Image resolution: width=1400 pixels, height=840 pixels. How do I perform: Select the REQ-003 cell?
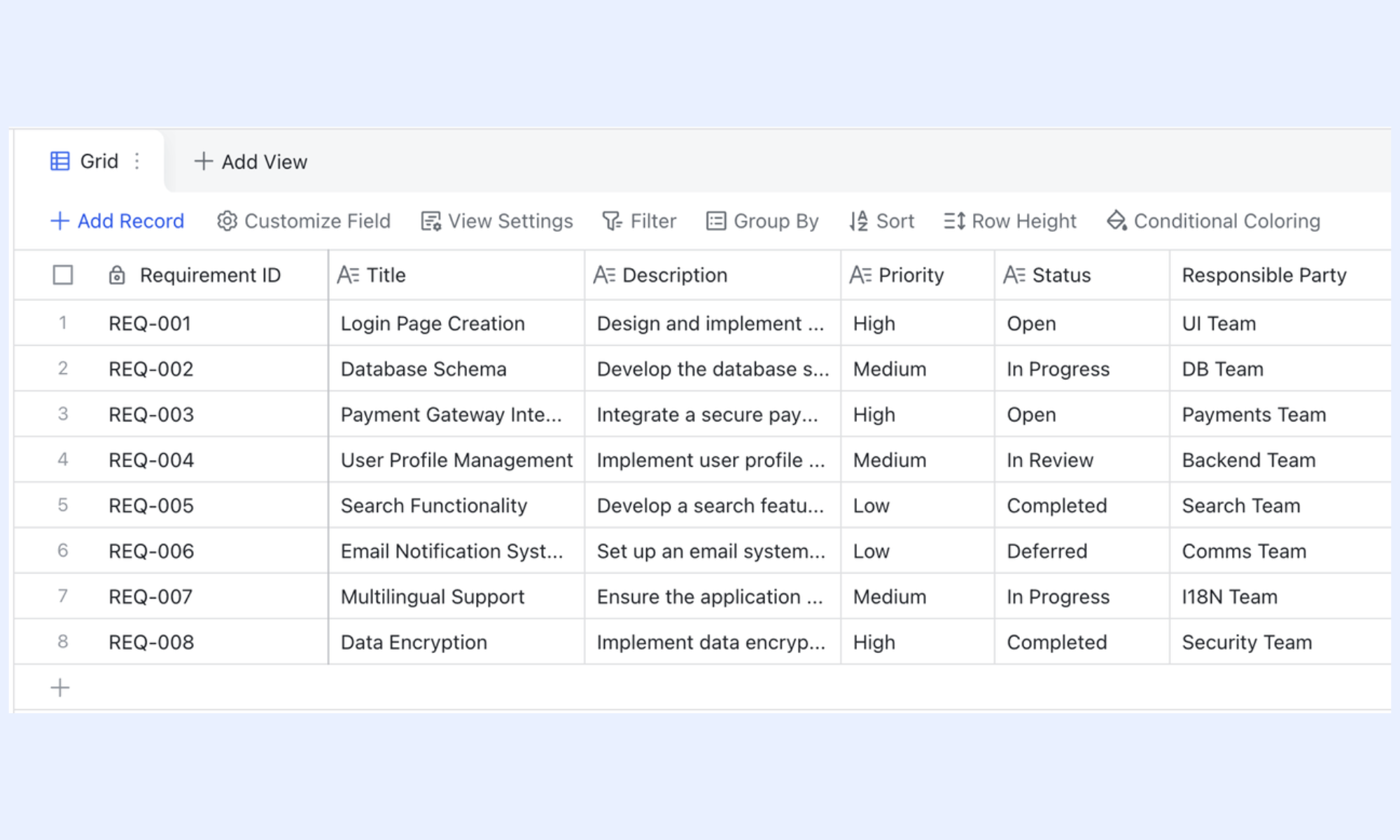point(212,414)
